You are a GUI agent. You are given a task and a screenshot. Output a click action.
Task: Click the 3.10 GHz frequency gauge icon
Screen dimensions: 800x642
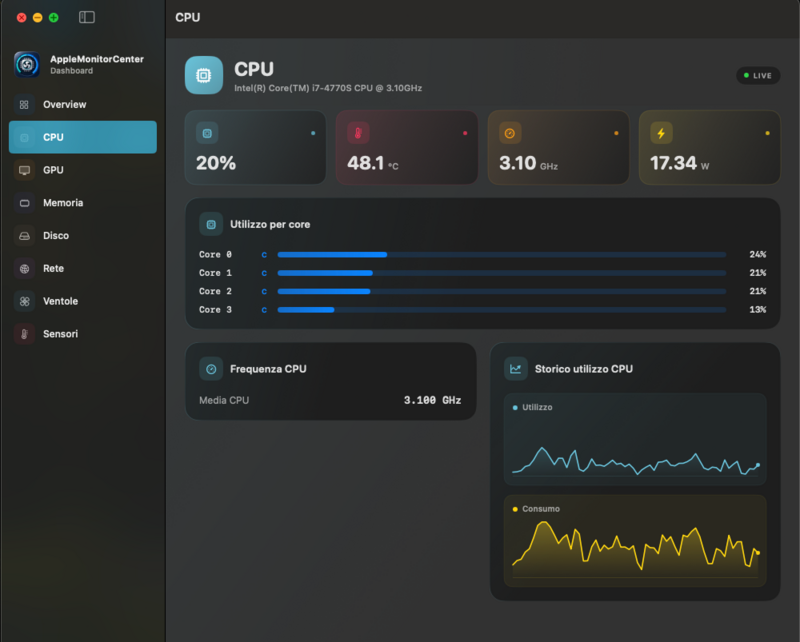[510, 133]
